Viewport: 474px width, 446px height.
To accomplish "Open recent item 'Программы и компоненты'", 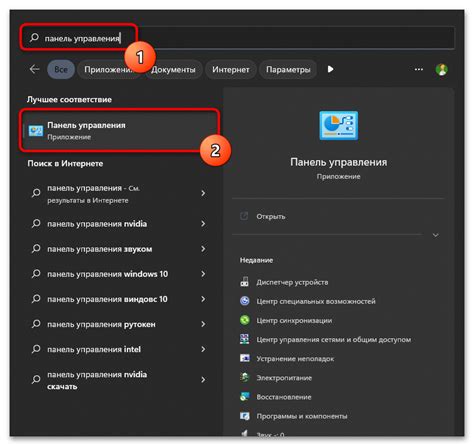I will pos(302,416).
